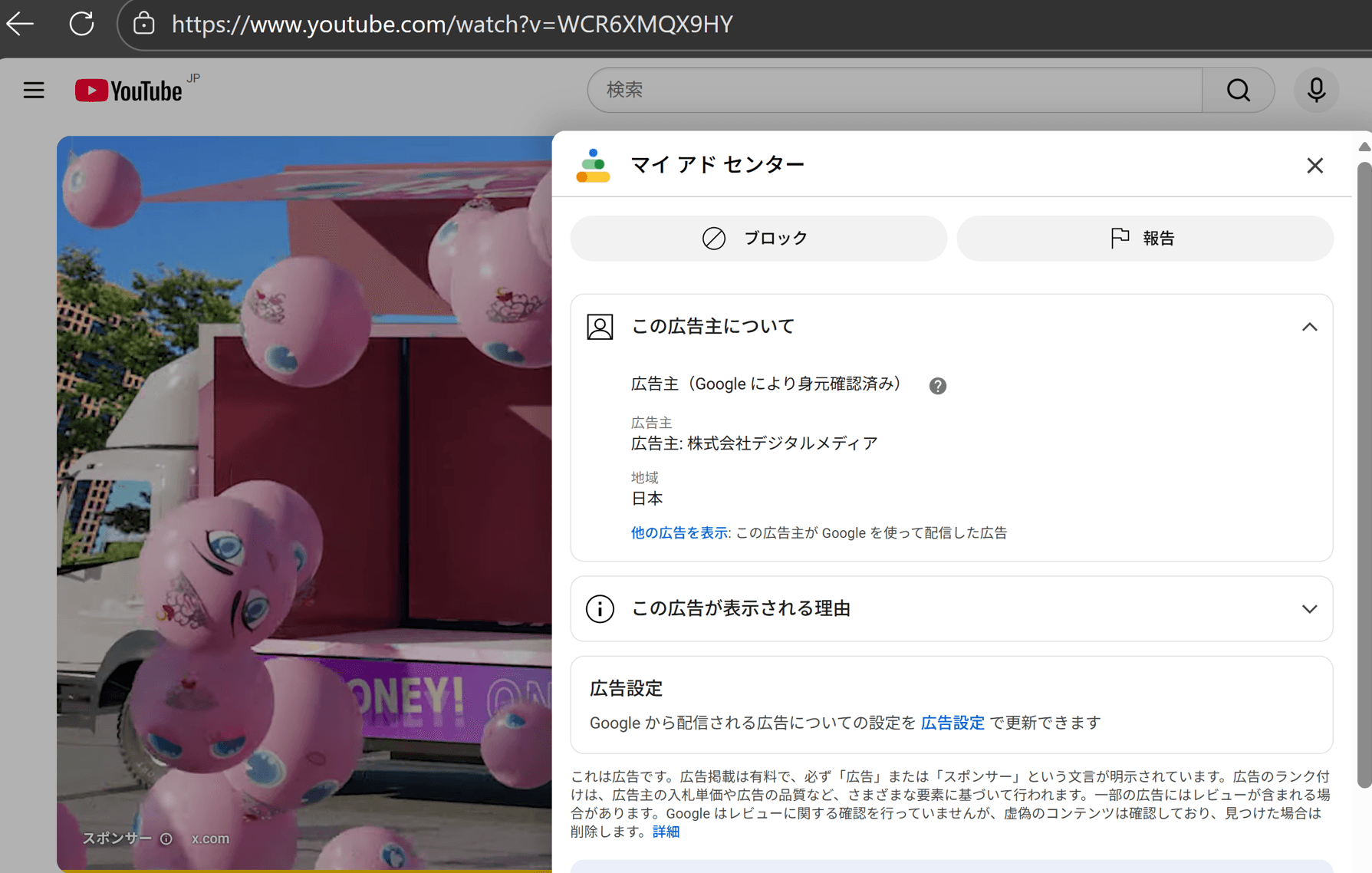Reload the page with the refresh icon

point(81,24)
